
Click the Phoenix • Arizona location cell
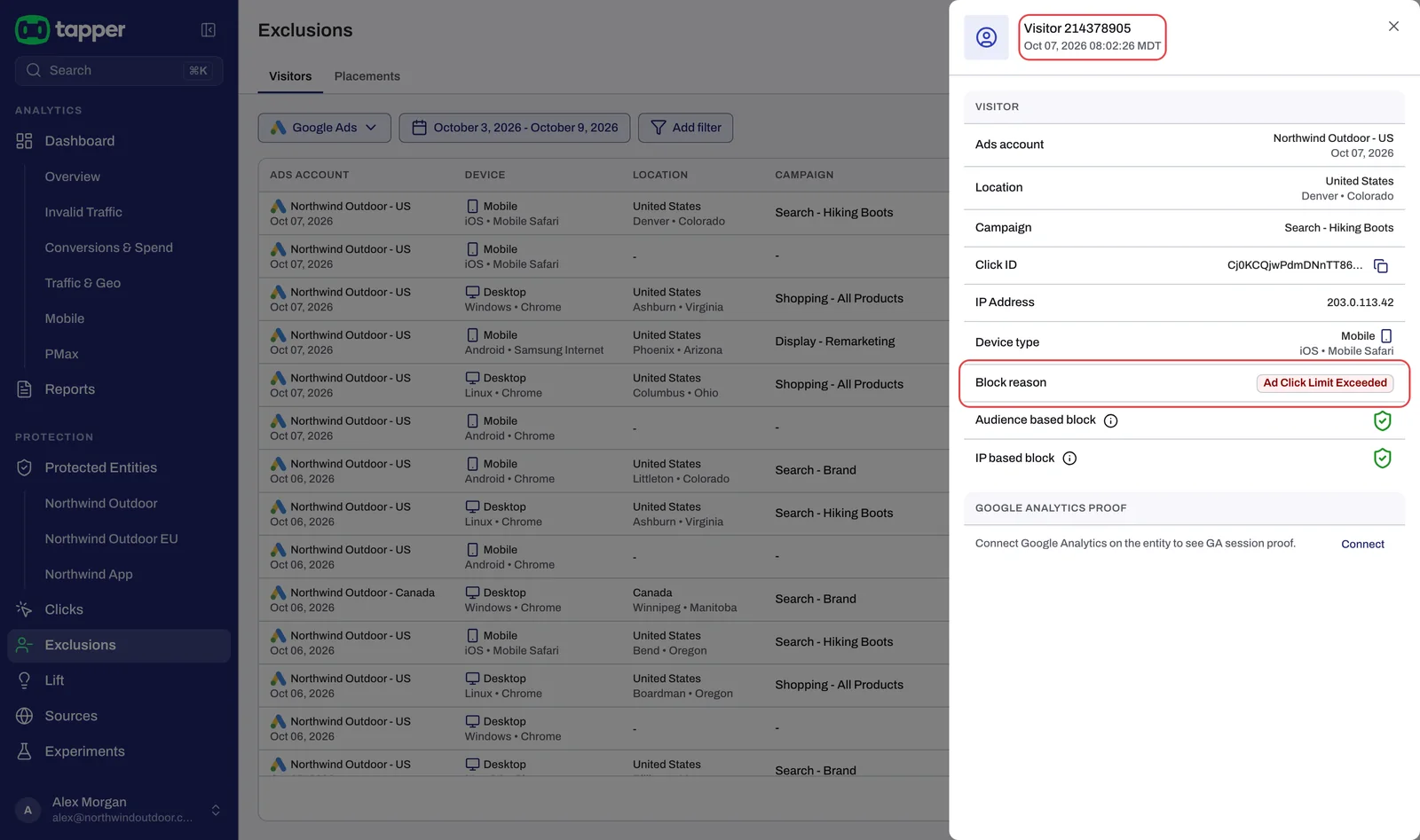[x=677, y=342]
